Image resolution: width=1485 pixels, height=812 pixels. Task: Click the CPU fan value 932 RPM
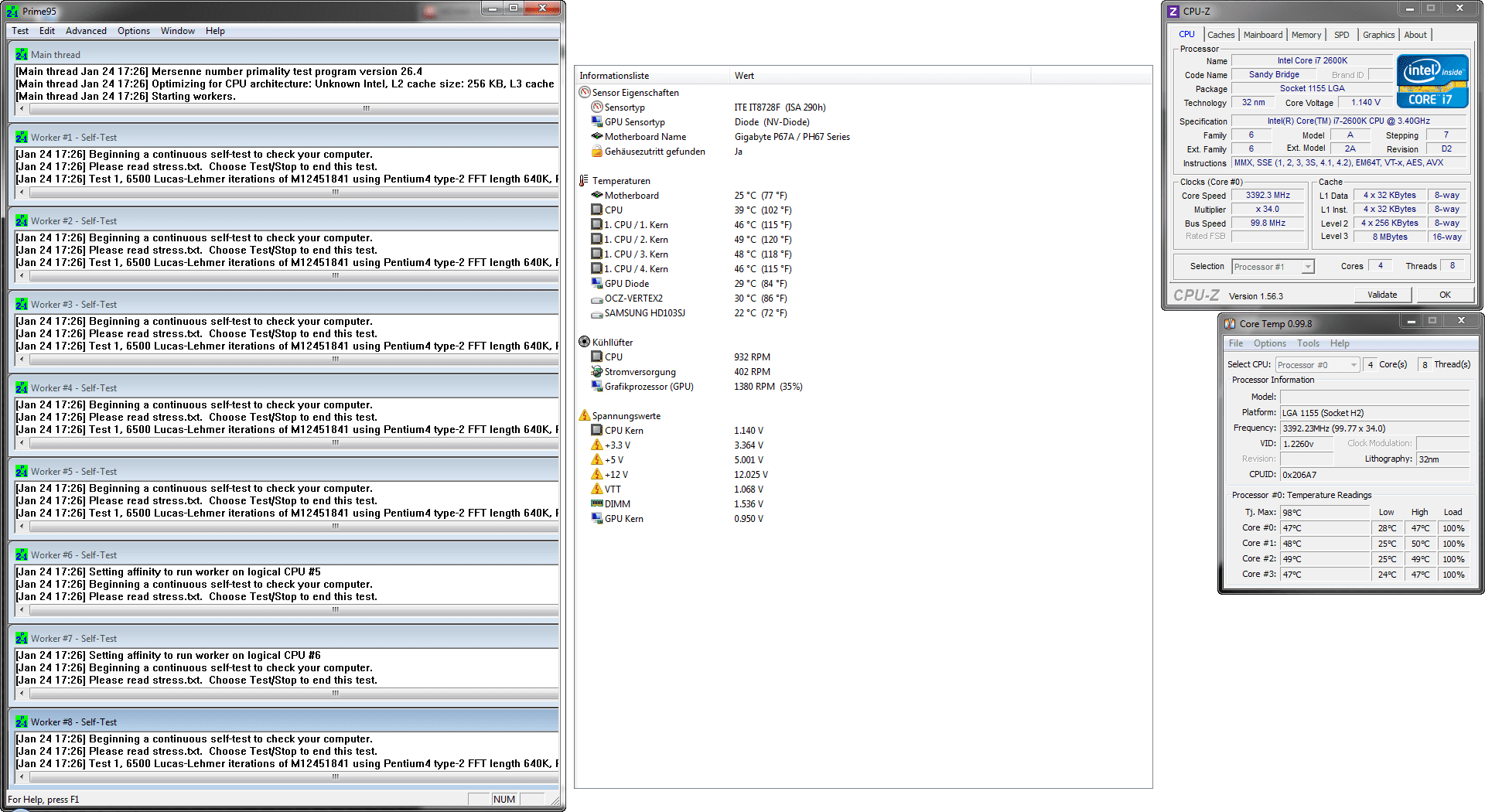752,357
